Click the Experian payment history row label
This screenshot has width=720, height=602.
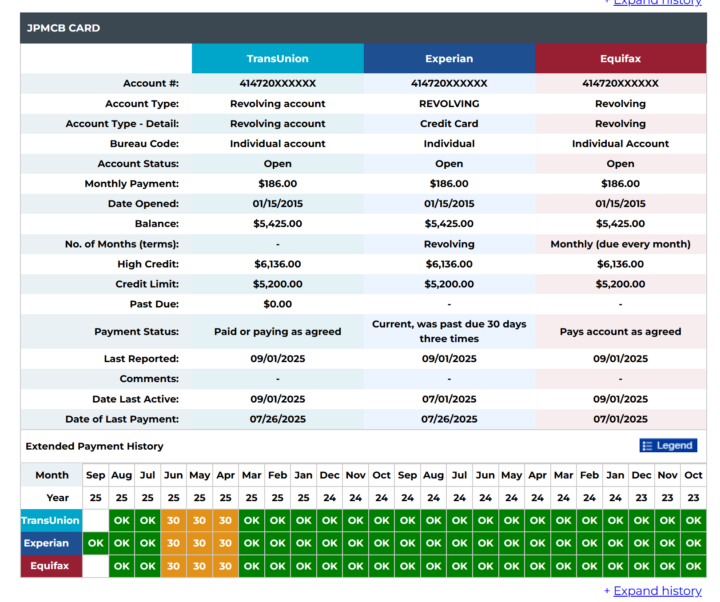click(51, 543)
